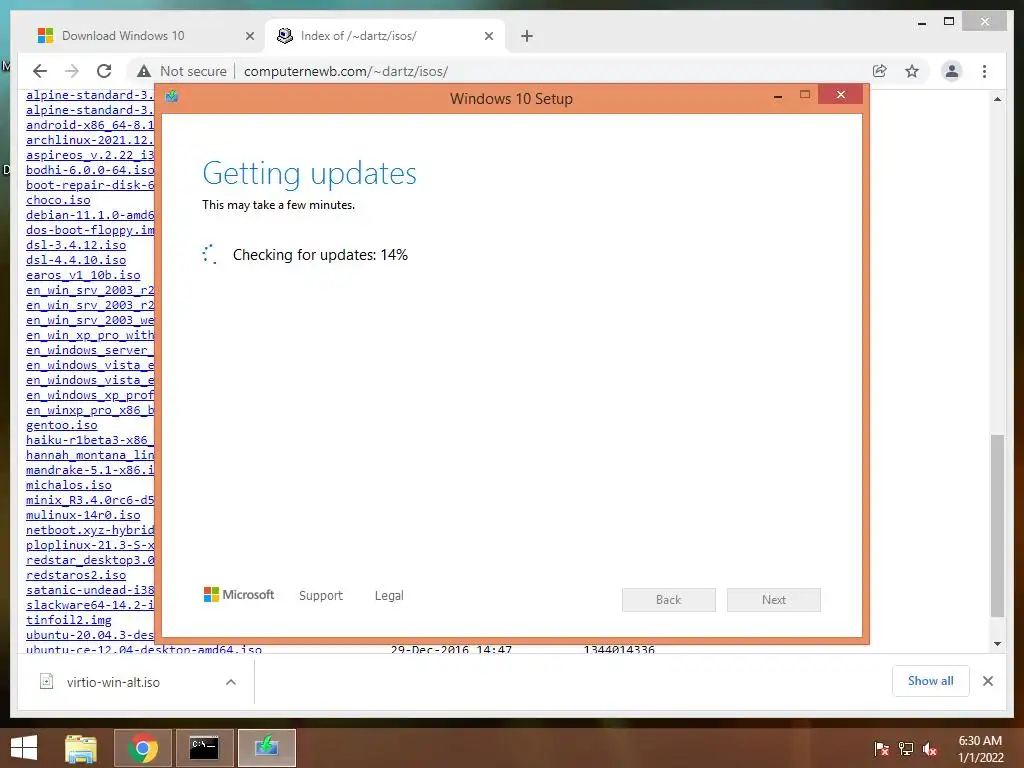Click the address bar URL computernewb.com

pyautogui.click(x=345, y=71)
